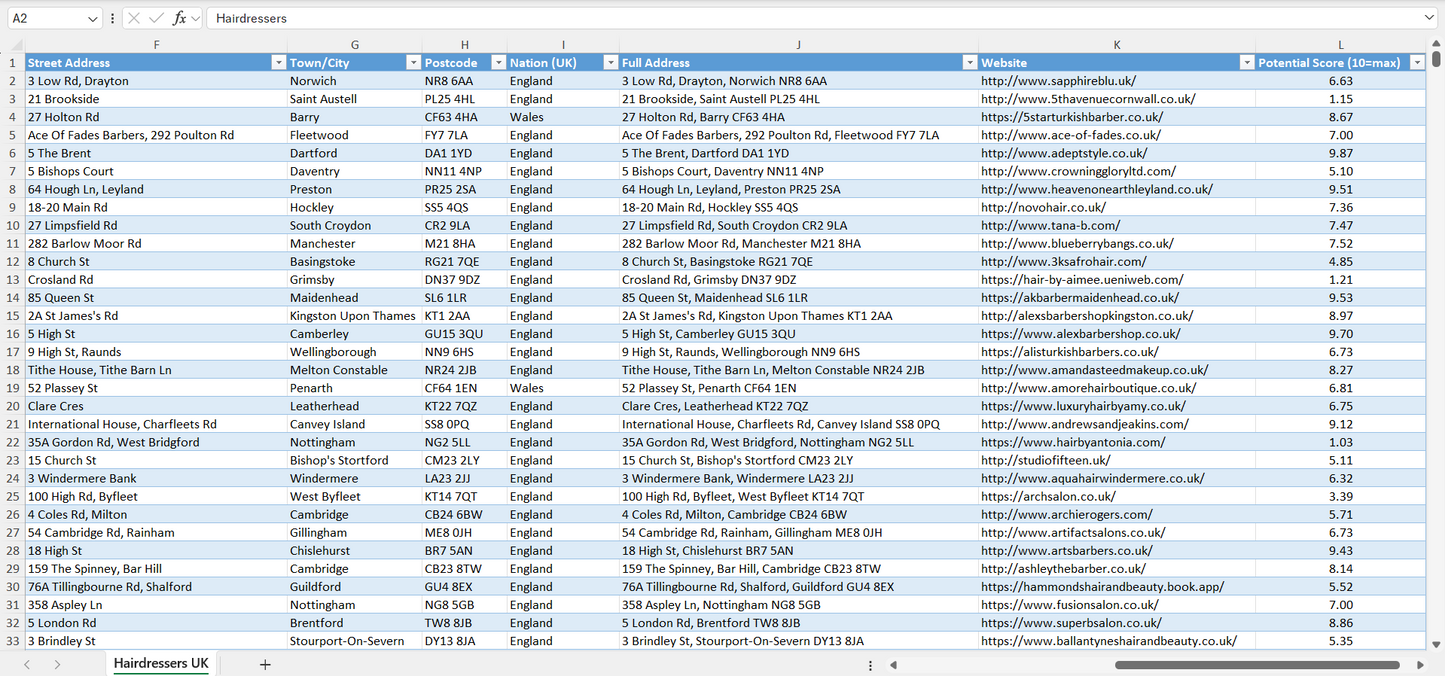Select row 25 header
1445x676 pixels.
pos(12,496)
